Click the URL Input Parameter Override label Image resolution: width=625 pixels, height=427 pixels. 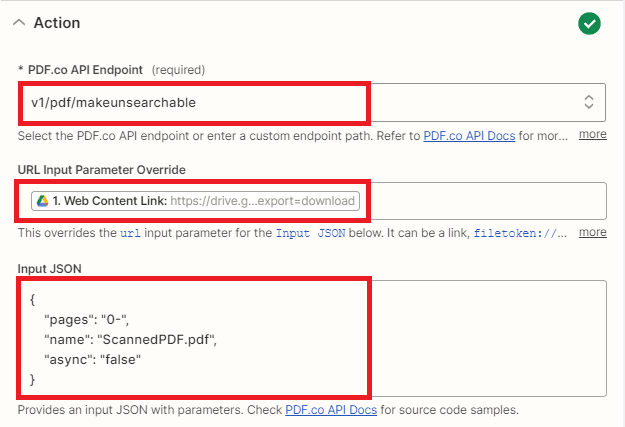pyautogui.click(x=101, y=169)
